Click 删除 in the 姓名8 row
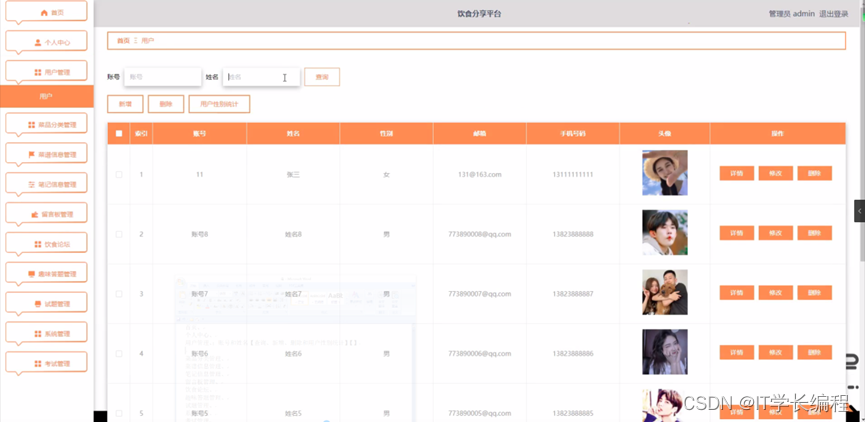The image size is (865, 422). (815, 233)
